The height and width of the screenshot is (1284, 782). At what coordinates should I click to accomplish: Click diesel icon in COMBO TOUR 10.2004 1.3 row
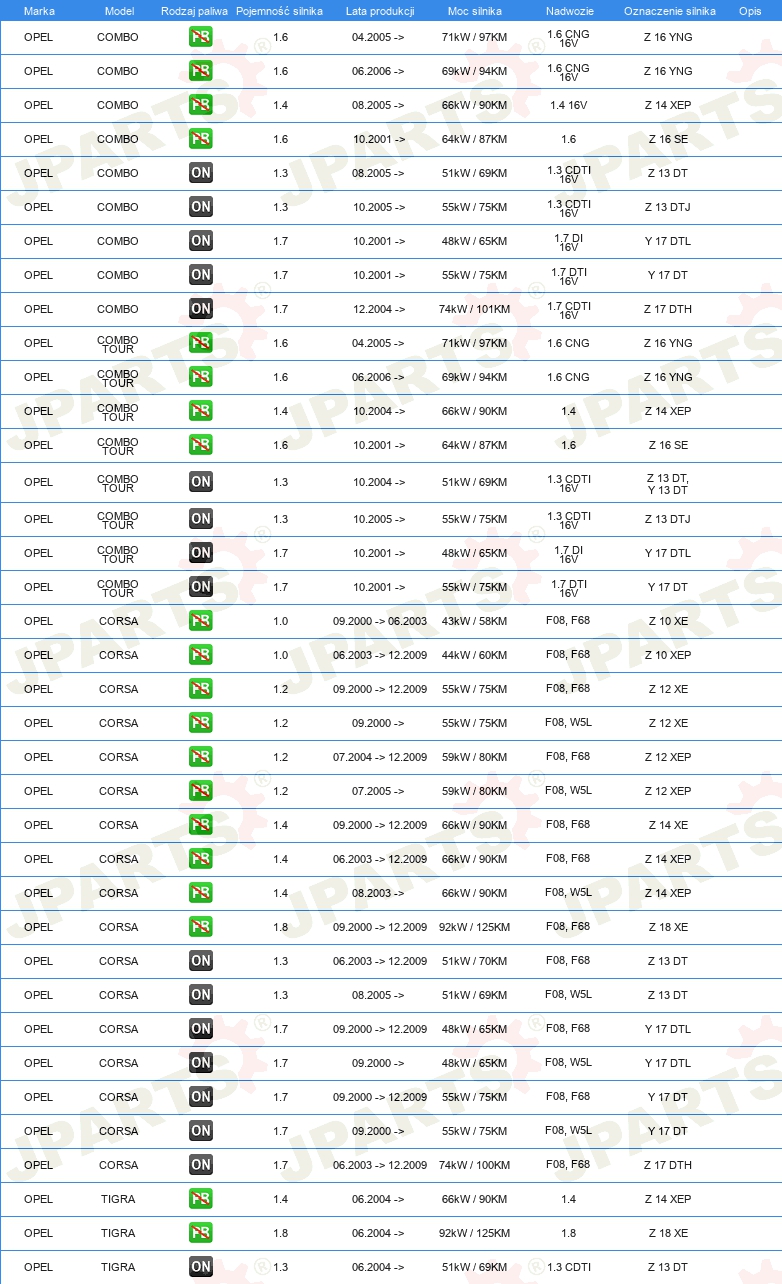[x=201, y=482]
